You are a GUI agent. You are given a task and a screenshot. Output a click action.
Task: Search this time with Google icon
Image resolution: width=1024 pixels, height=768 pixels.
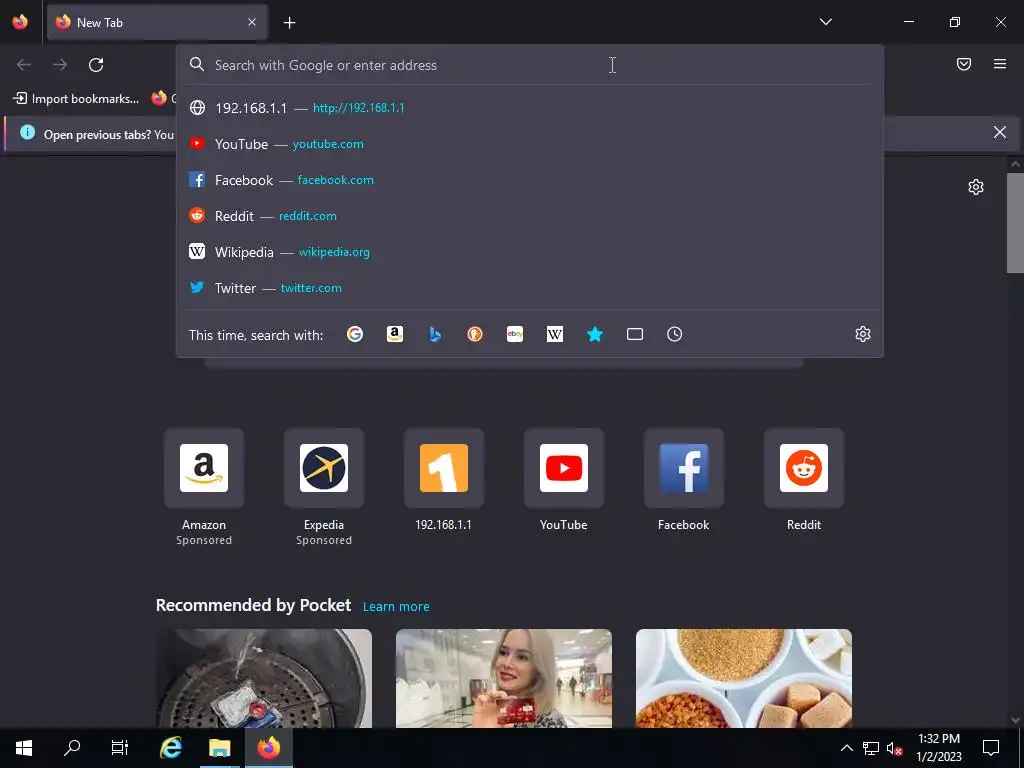355,334
